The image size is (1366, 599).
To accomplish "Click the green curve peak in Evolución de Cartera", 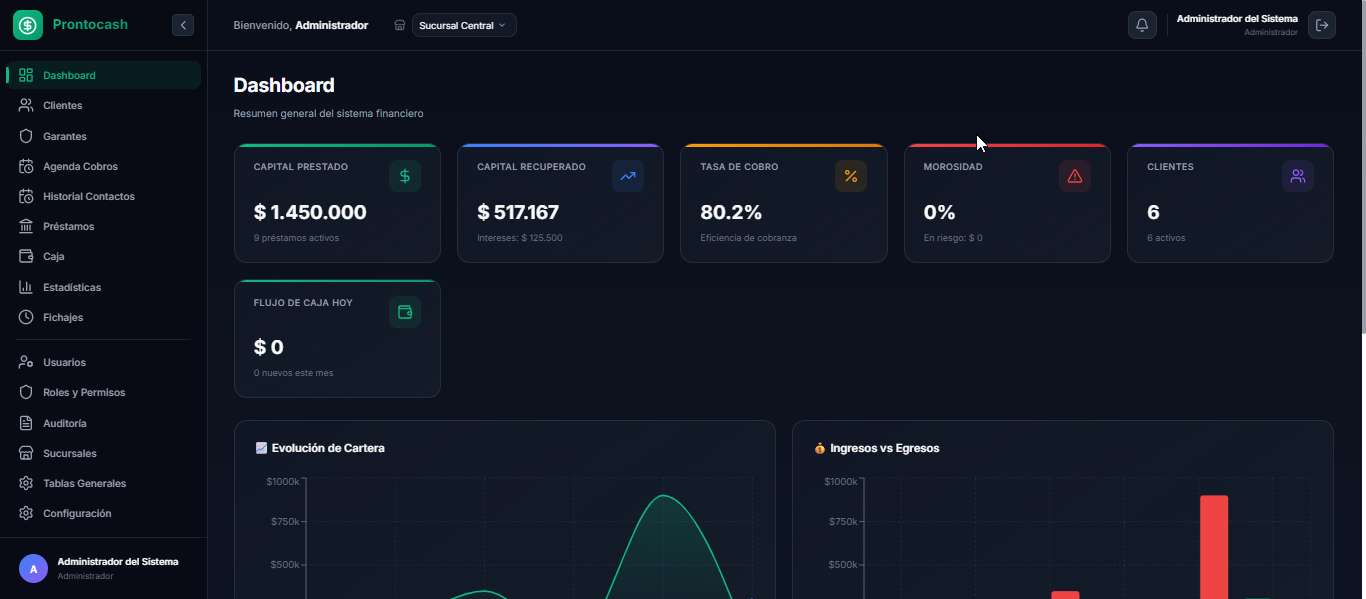I will click(662, 497).
